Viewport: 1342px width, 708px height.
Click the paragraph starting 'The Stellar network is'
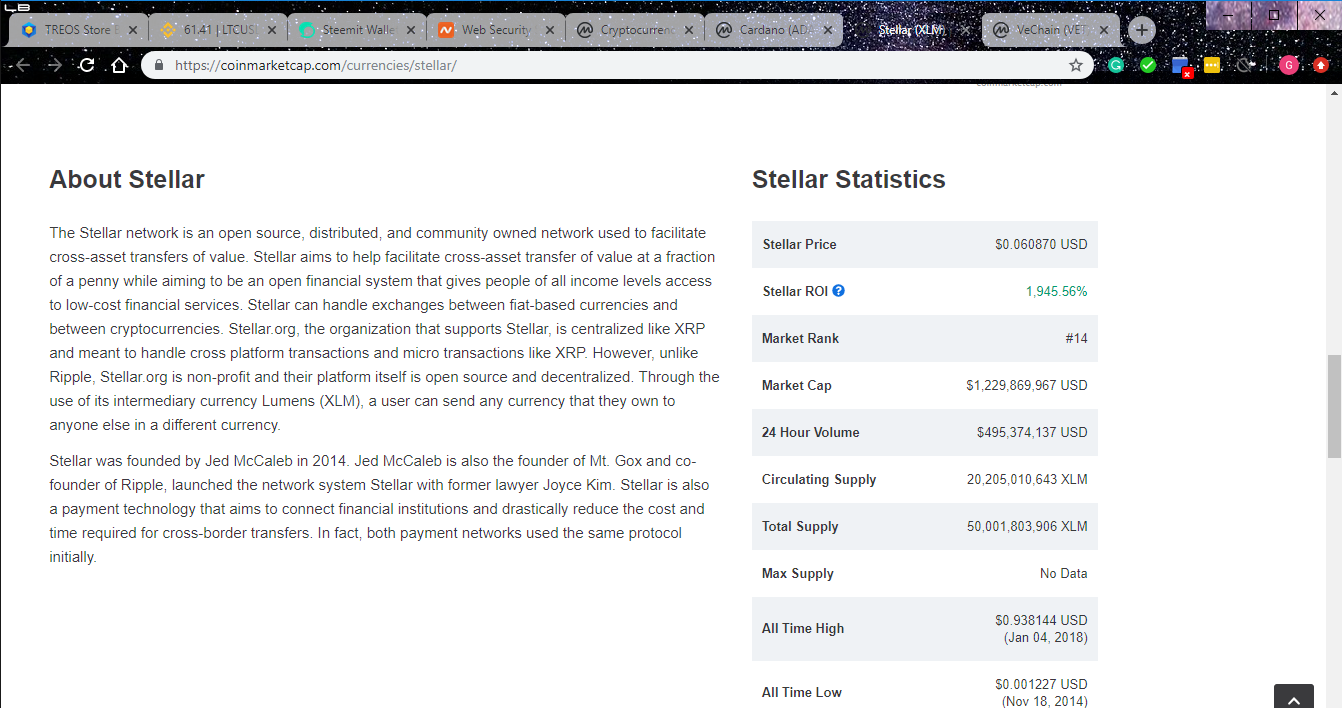tap(384, 329)
